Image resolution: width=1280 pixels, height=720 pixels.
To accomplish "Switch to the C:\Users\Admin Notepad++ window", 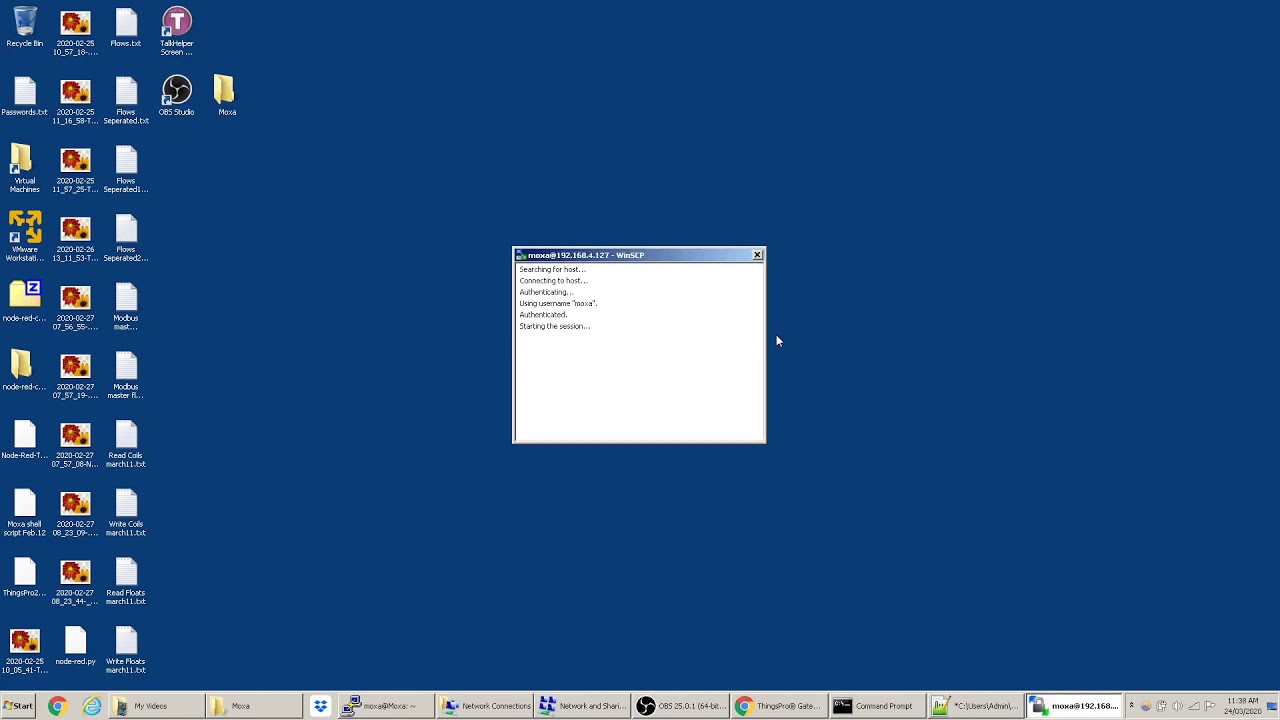I will pos(977,706).
